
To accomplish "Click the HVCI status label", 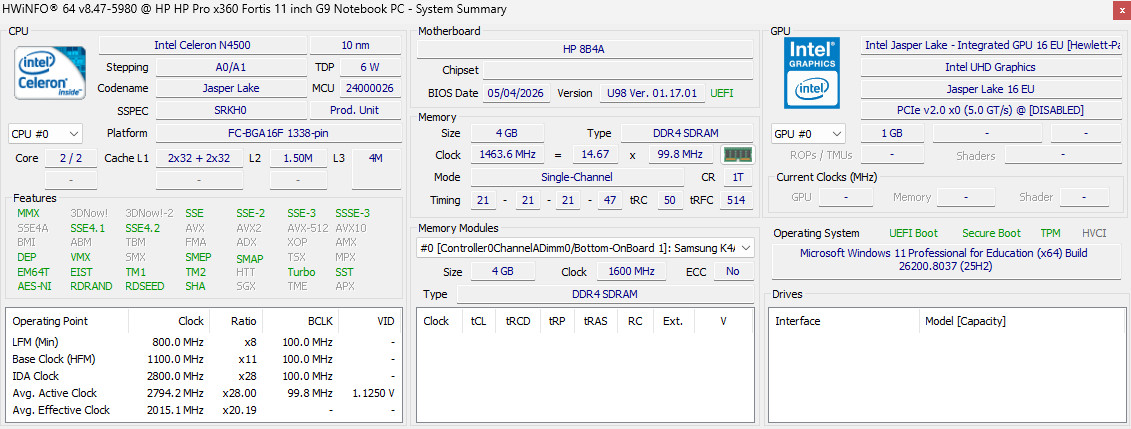I will (1094, 233).
